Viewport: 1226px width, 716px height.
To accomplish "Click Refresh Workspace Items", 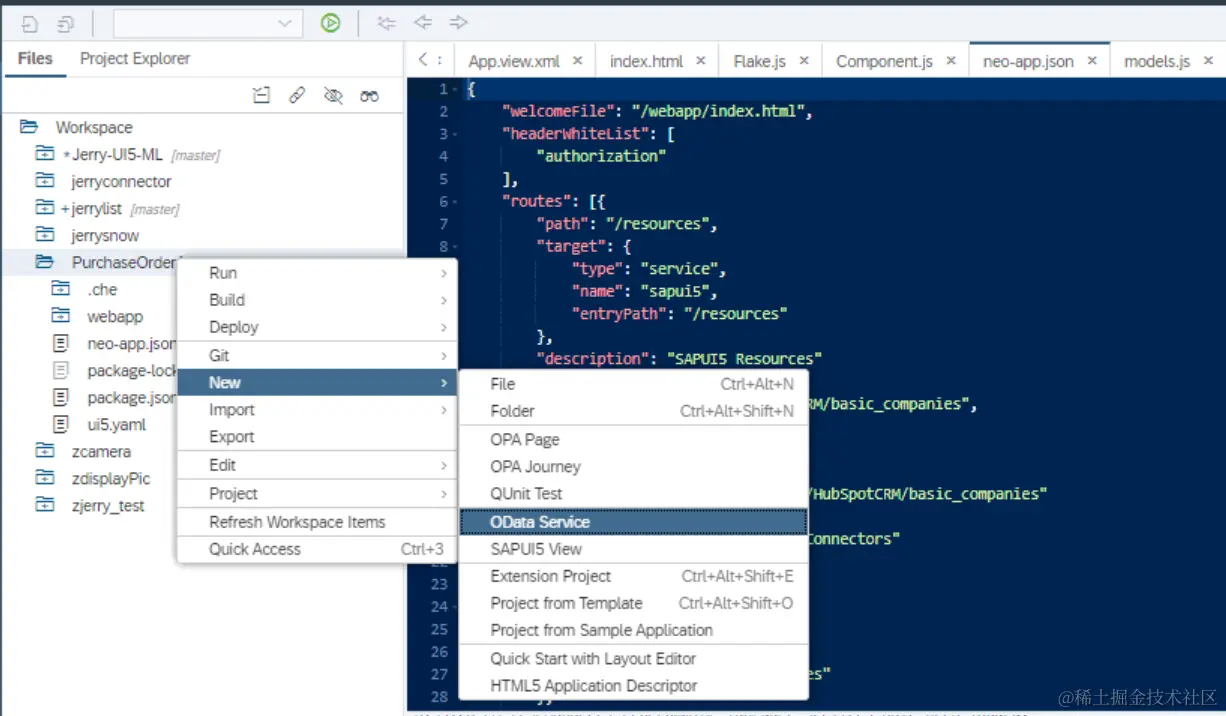I will pos(297,522).
